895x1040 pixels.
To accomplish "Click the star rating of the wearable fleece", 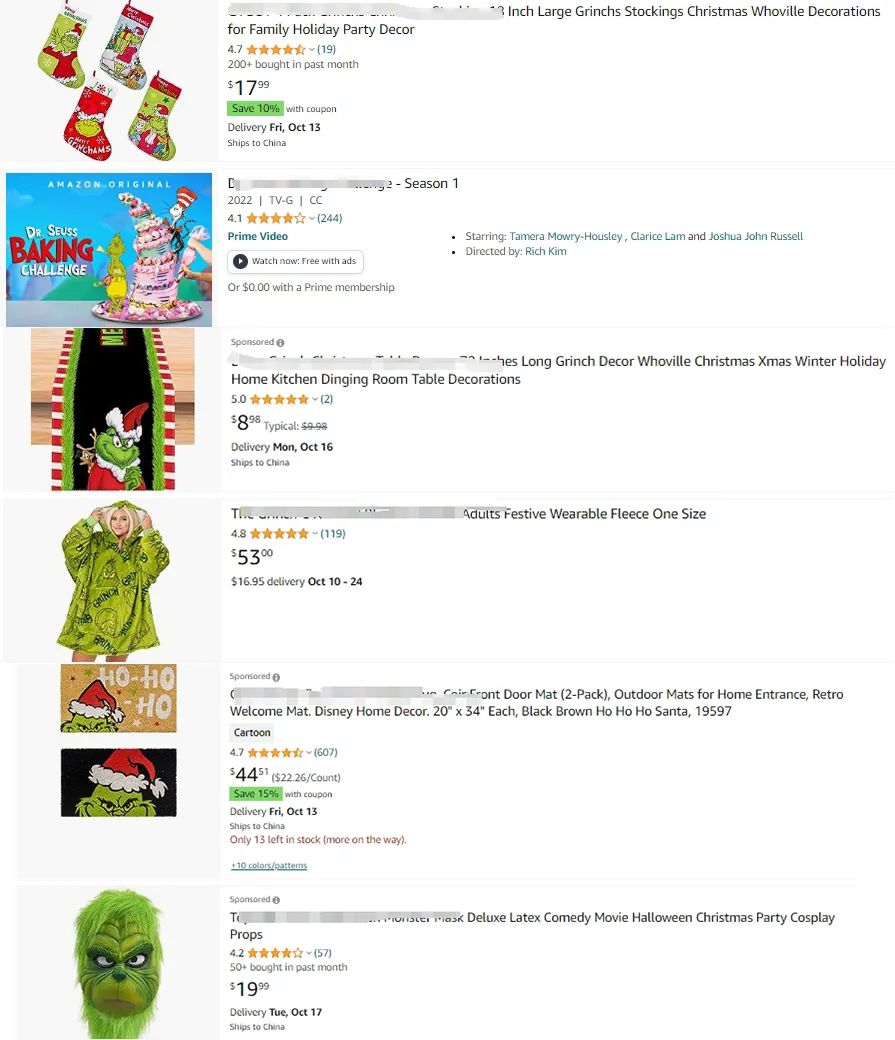I will point(279,534).
